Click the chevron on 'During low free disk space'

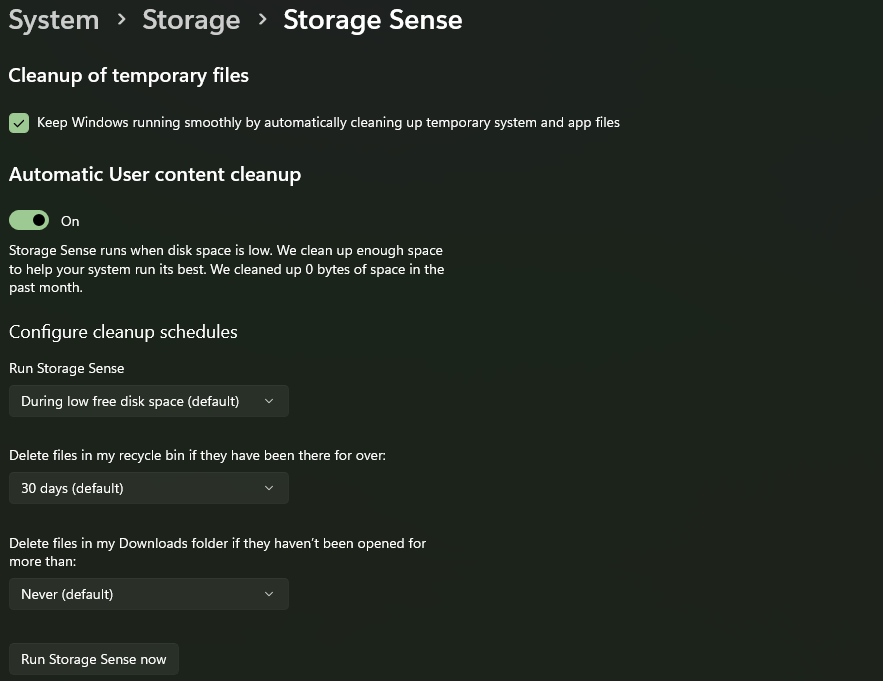pyautogui.click(x=269, y=401)
